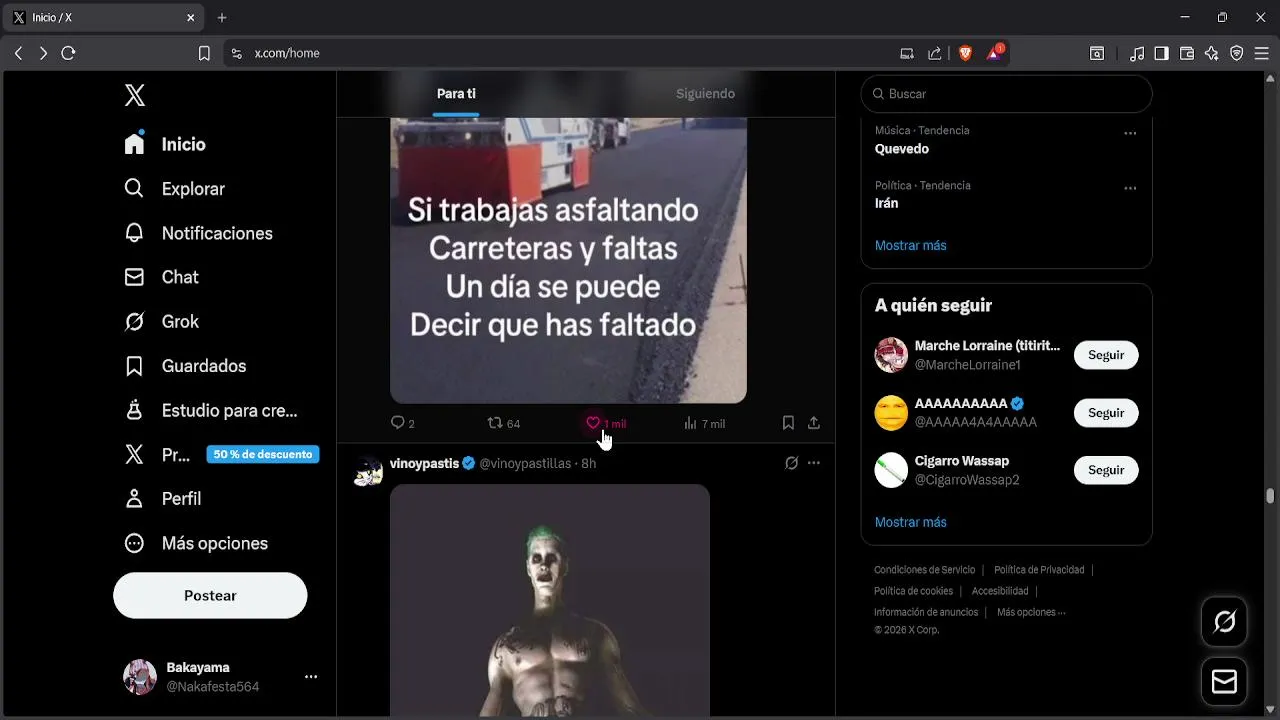Open the Irán trend
This screenshot has height=720, width=1280.
coord(886,203)
